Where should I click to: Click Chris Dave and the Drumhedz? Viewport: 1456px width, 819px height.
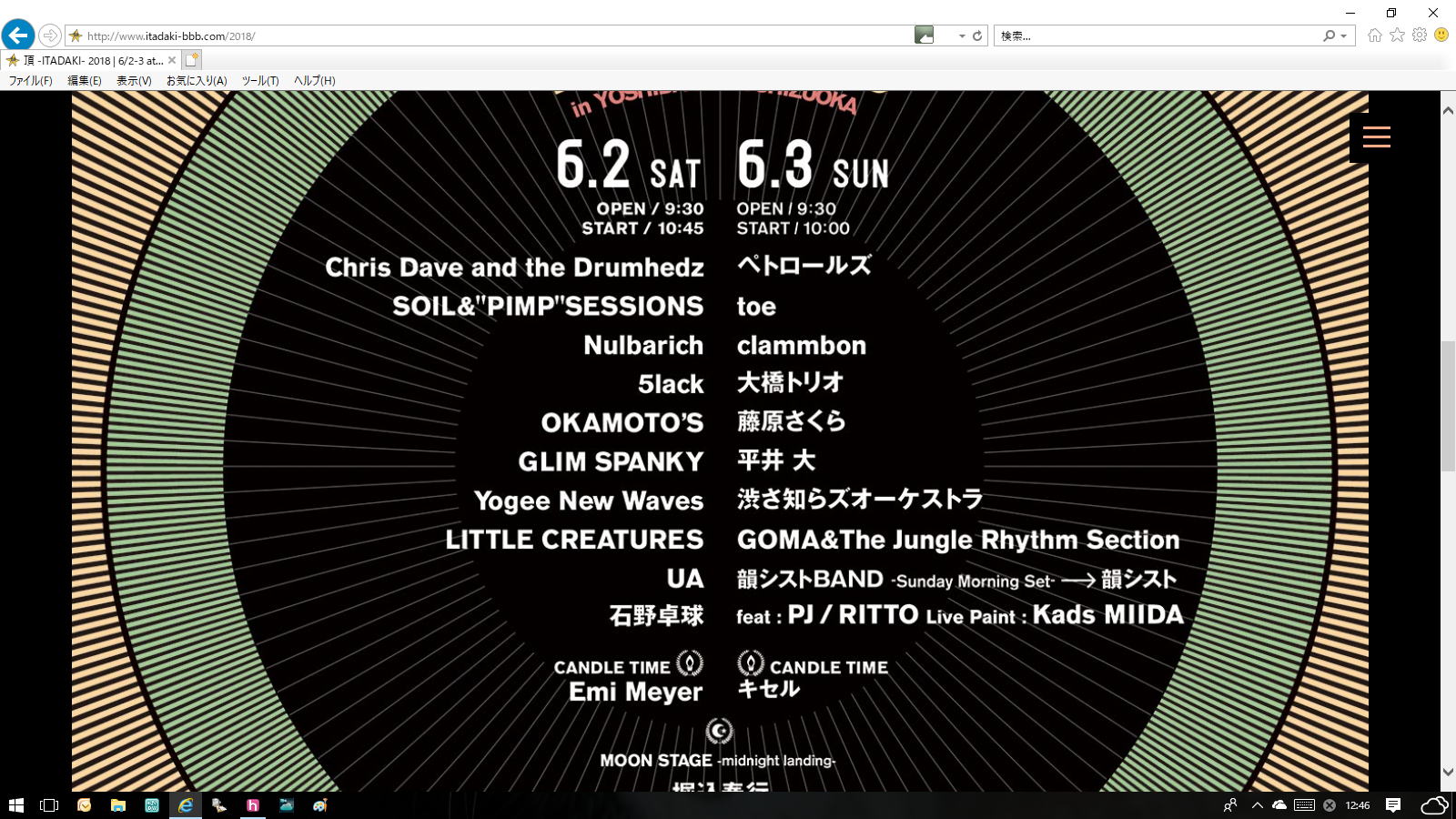click(515, 268)
